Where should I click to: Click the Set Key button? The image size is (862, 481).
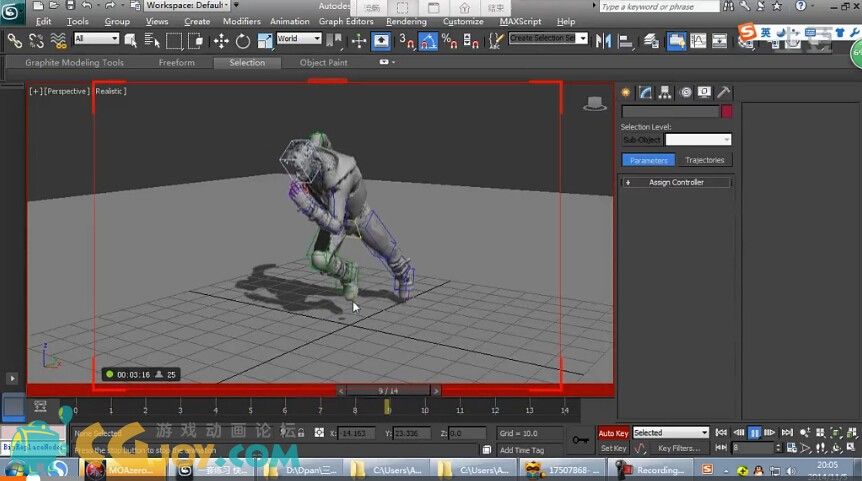[x=613, y=449]
